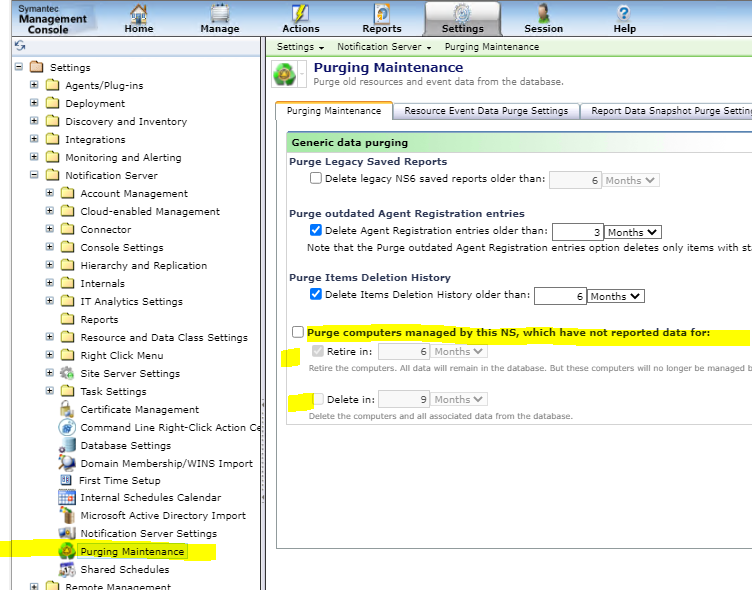The image size is (752, 590).
Task: Open the Home menu icon
Action: [139, 13]
